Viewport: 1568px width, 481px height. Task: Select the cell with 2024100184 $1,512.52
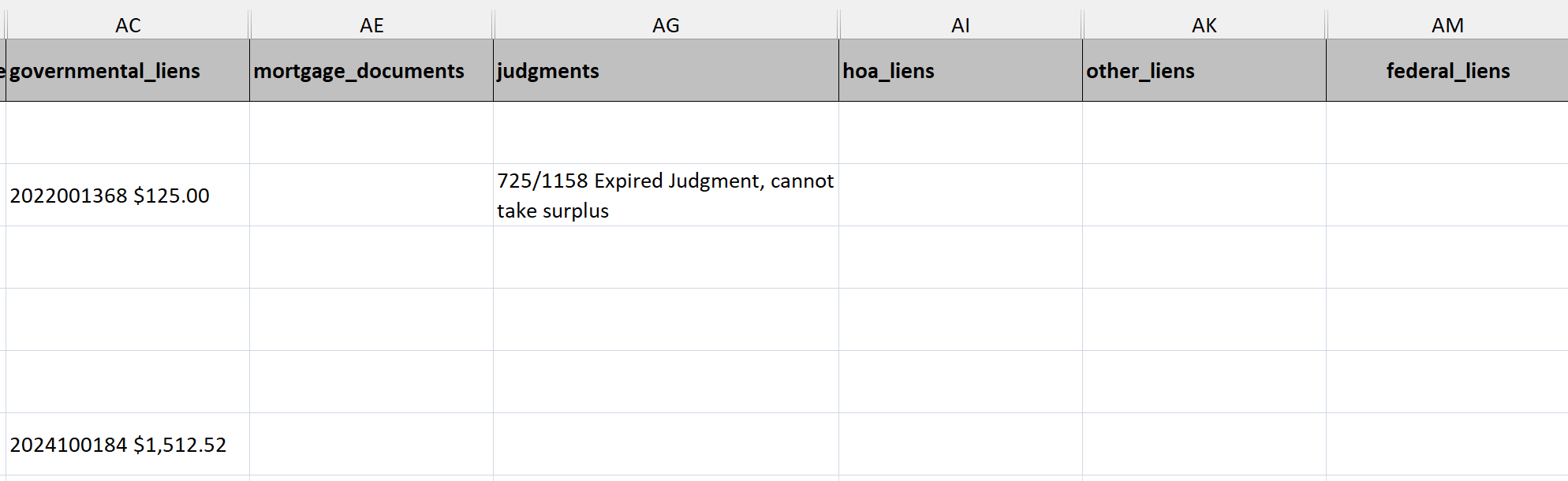pyautogui.click(x=128, y=445)
